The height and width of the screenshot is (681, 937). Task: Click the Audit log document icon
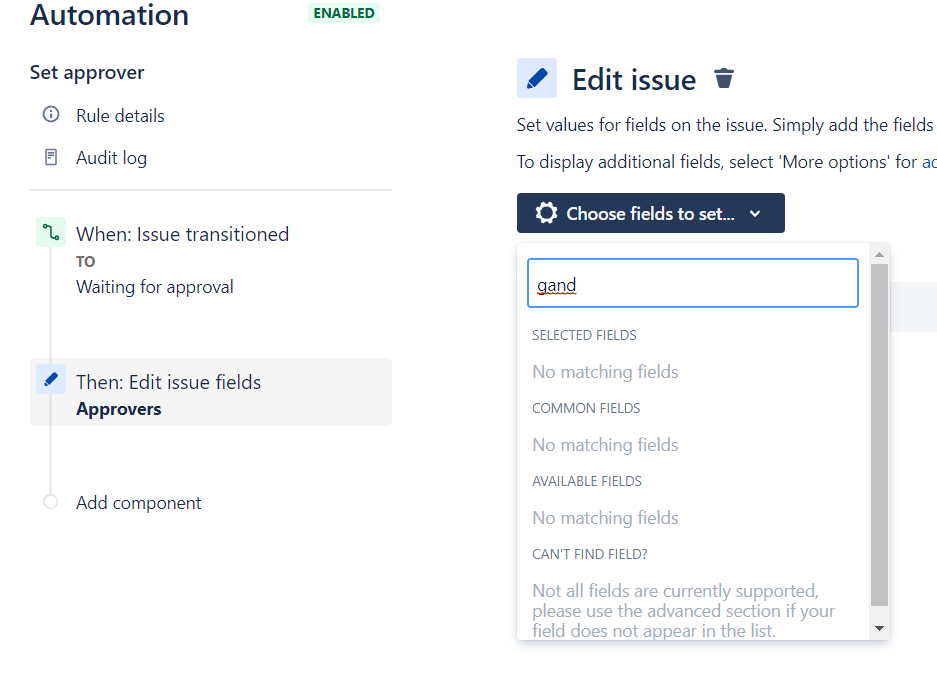[x=51, y=157]
